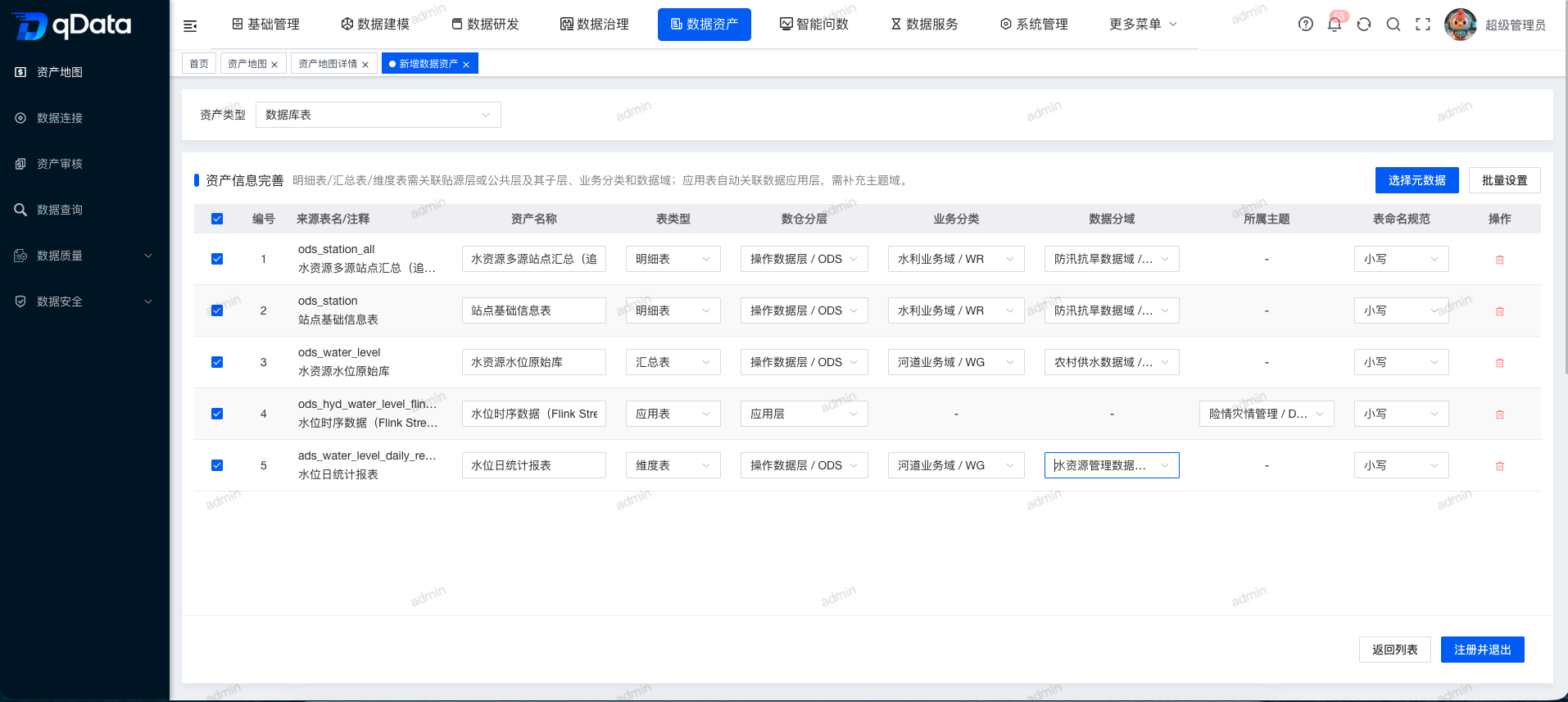Open row 4 数仓分层 应用层 dropdown
Image resolution: width=1568 pixels, height=702 pixels.
pos(804,414)
